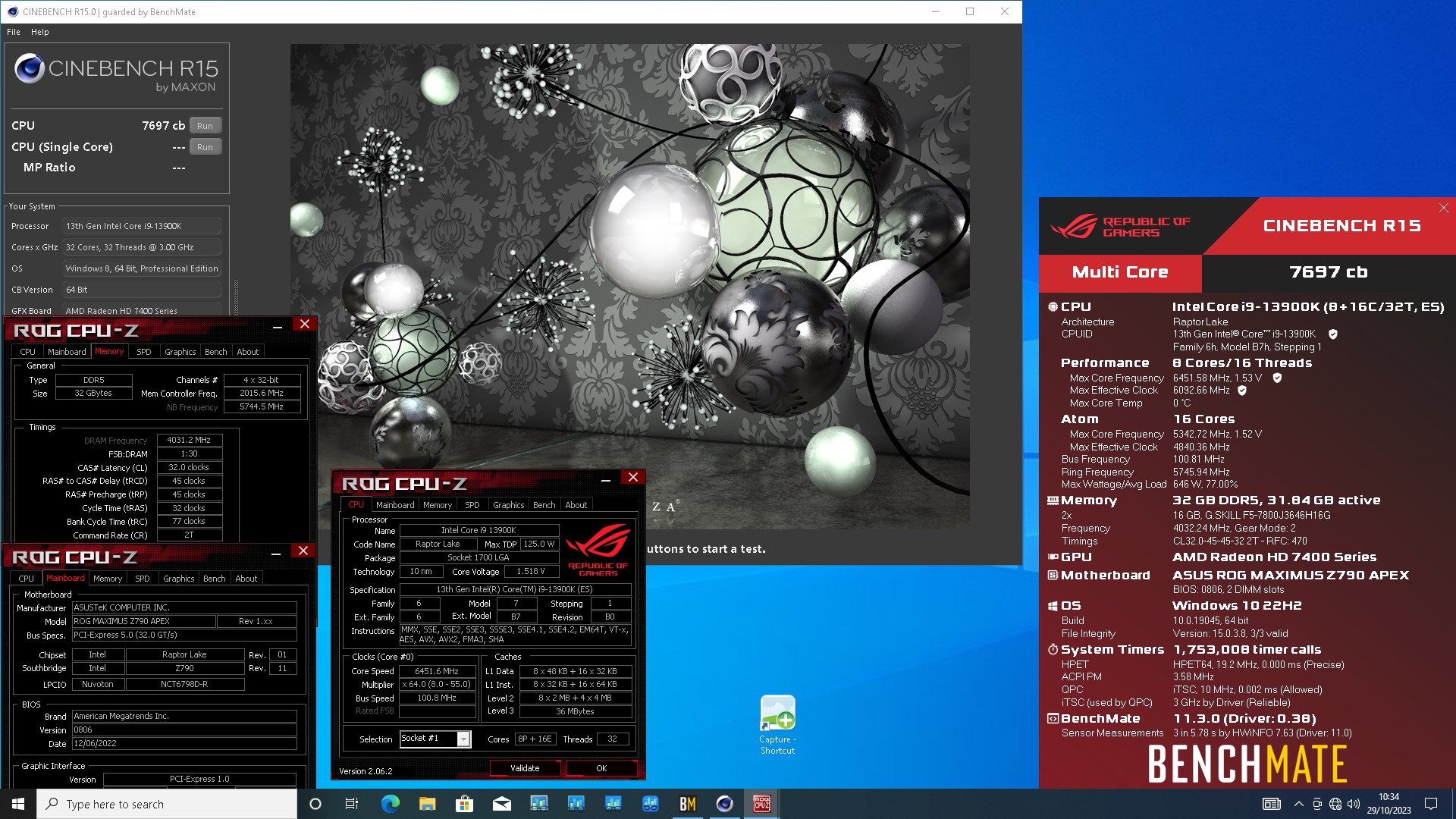Viewport: 1456px width, 819px height.
Task: Close the CPU-Z Mainboard window
Action: click(x=303, y=551)
